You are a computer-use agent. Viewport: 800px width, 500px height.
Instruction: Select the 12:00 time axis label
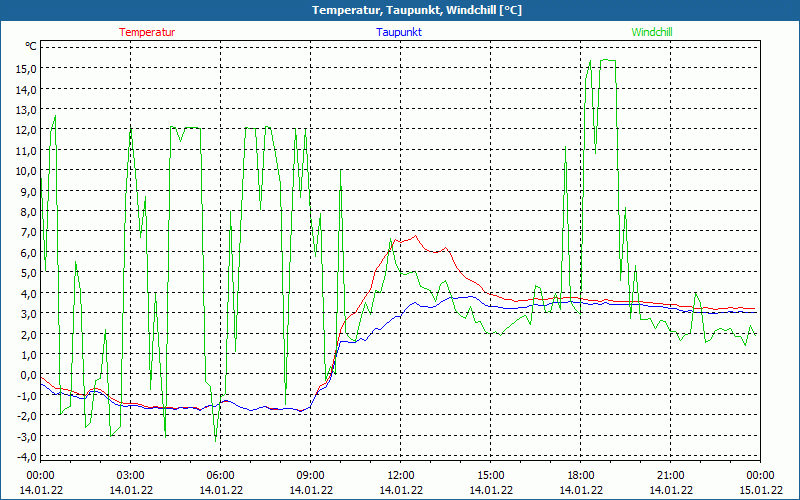click(400, 475)
